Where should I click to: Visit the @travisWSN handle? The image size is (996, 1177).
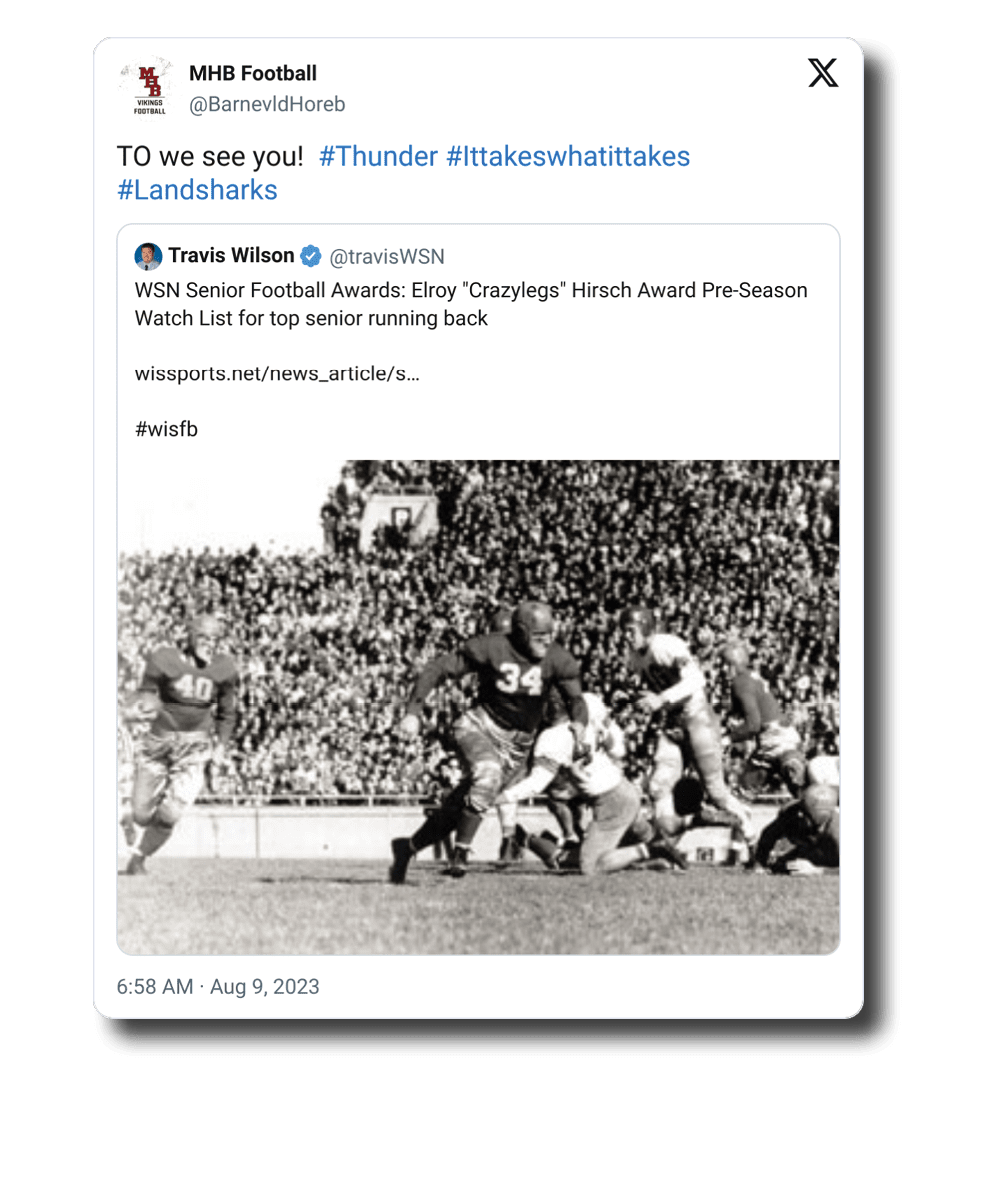point(387,257)
